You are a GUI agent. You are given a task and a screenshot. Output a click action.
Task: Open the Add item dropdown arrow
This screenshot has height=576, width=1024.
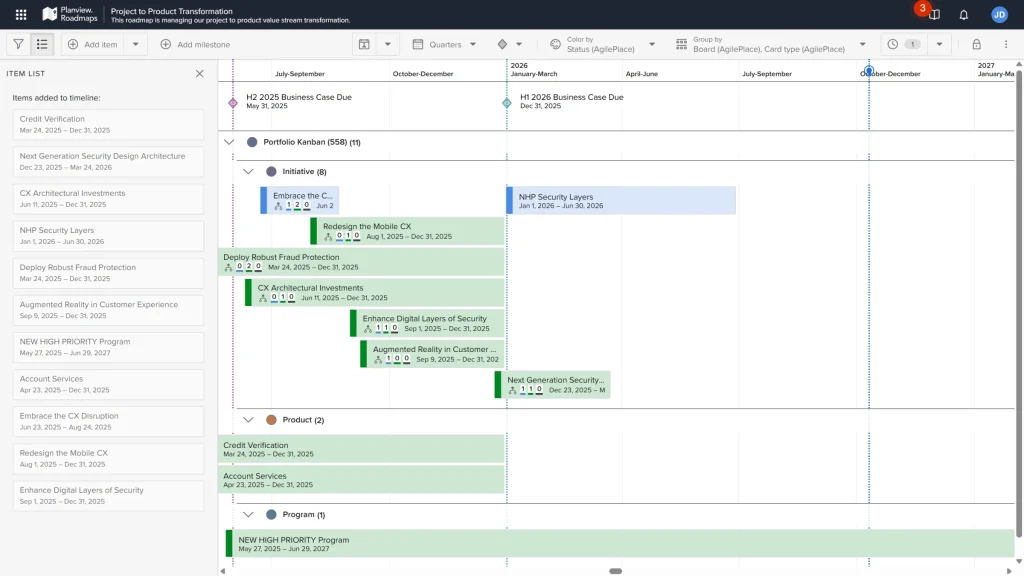pos(136,44)
